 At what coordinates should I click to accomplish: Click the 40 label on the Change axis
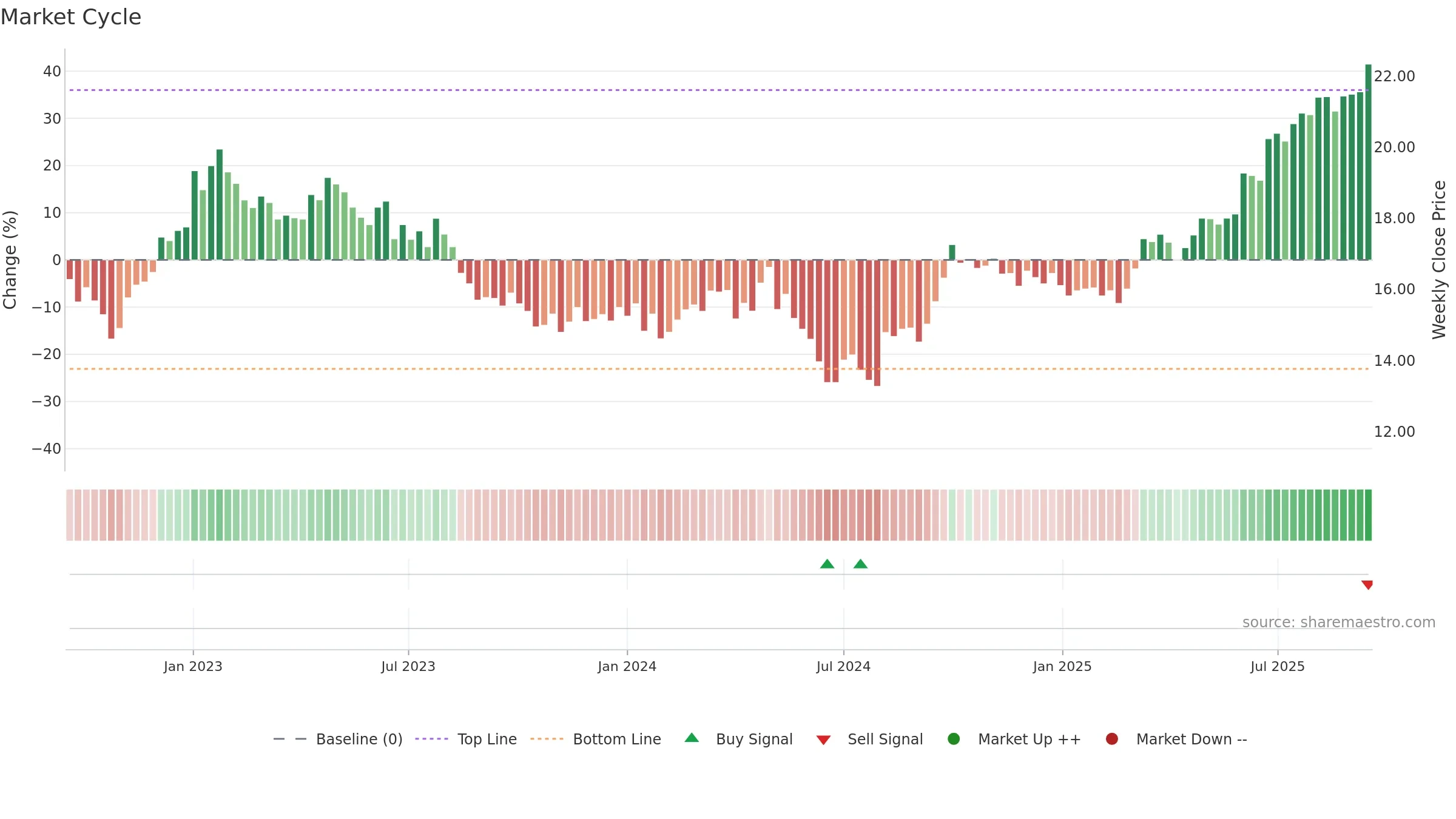[52, 72]
